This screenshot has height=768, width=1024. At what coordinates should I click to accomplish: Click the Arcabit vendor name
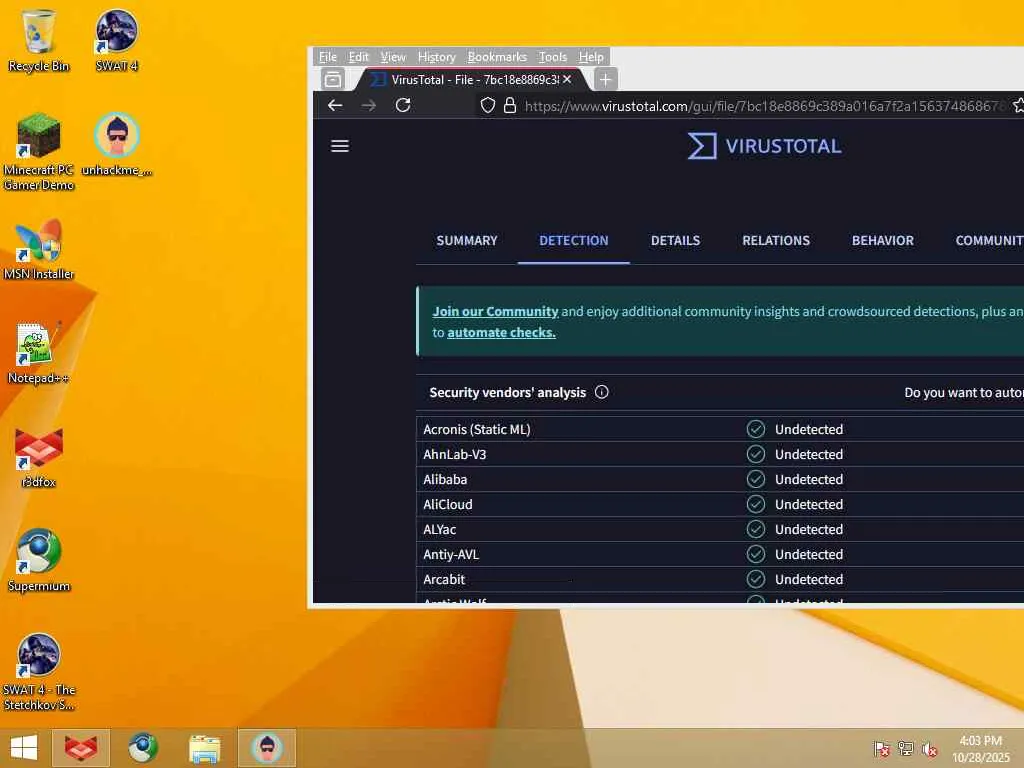(x=444, y=579)
